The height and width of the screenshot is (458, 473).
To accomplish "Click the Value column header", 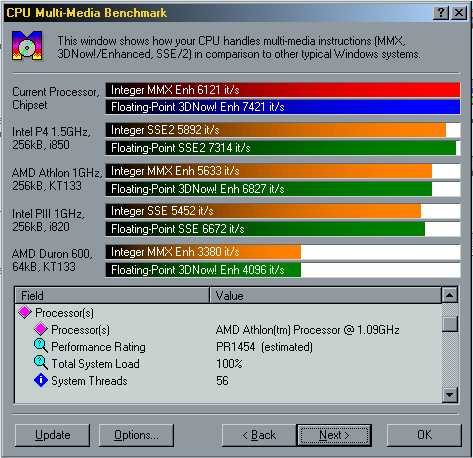I will (x=325, y=295).
